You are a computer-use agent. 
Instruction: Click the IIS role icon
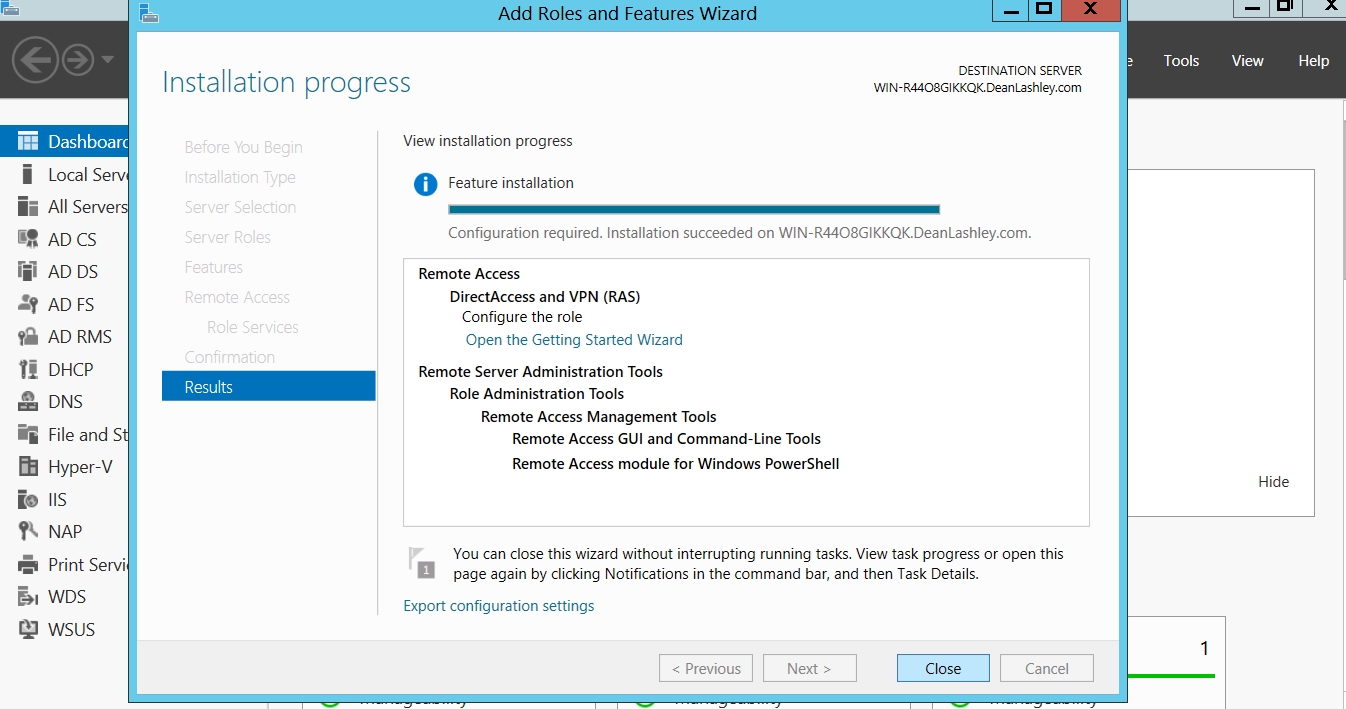[x=28, y=500]
